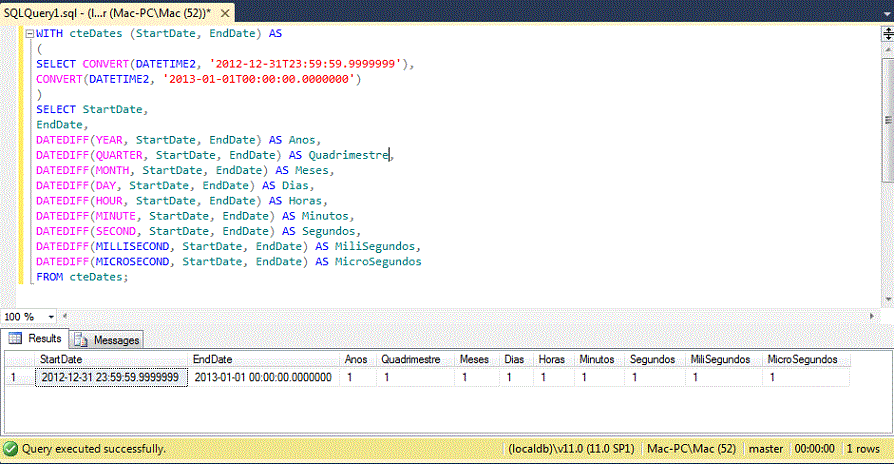The width and height of the screenshot is (894, 464).
Task: Click the horizontal scrollbar left arrow
Action: (x=64, y=316)
